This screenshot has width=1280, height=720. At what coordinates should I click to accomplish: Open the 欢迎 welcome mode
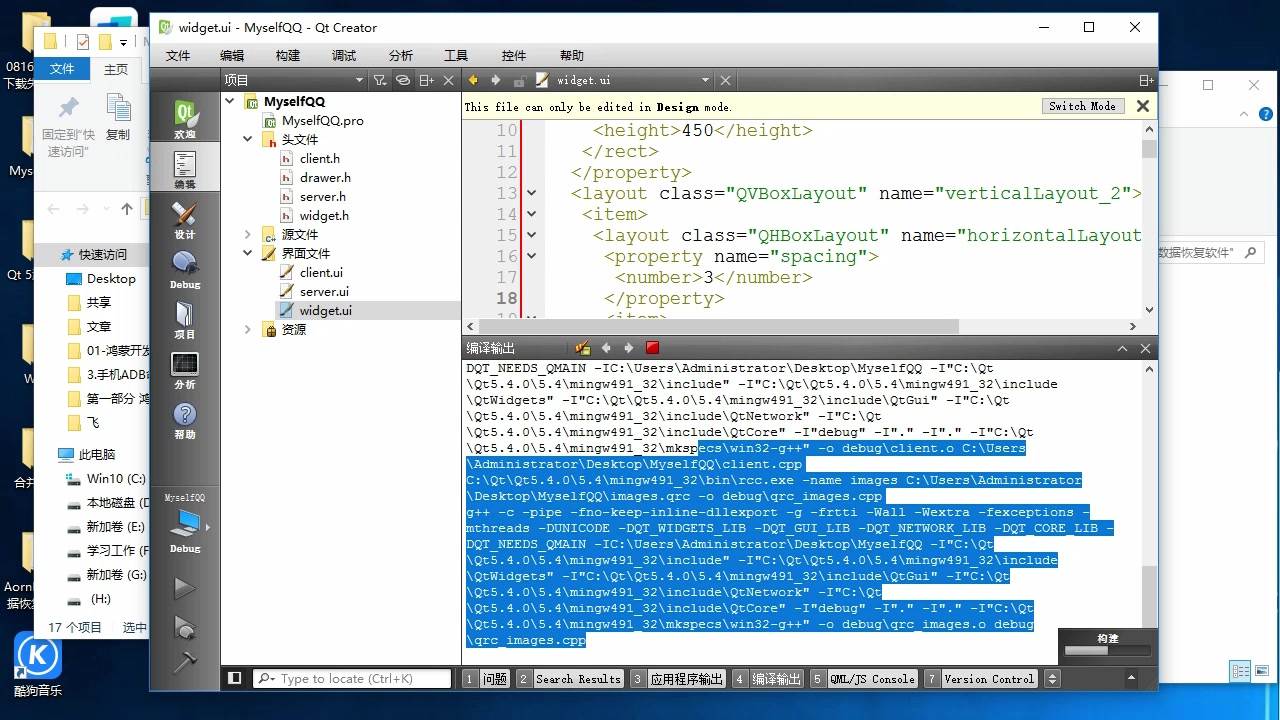click(185, 119)
